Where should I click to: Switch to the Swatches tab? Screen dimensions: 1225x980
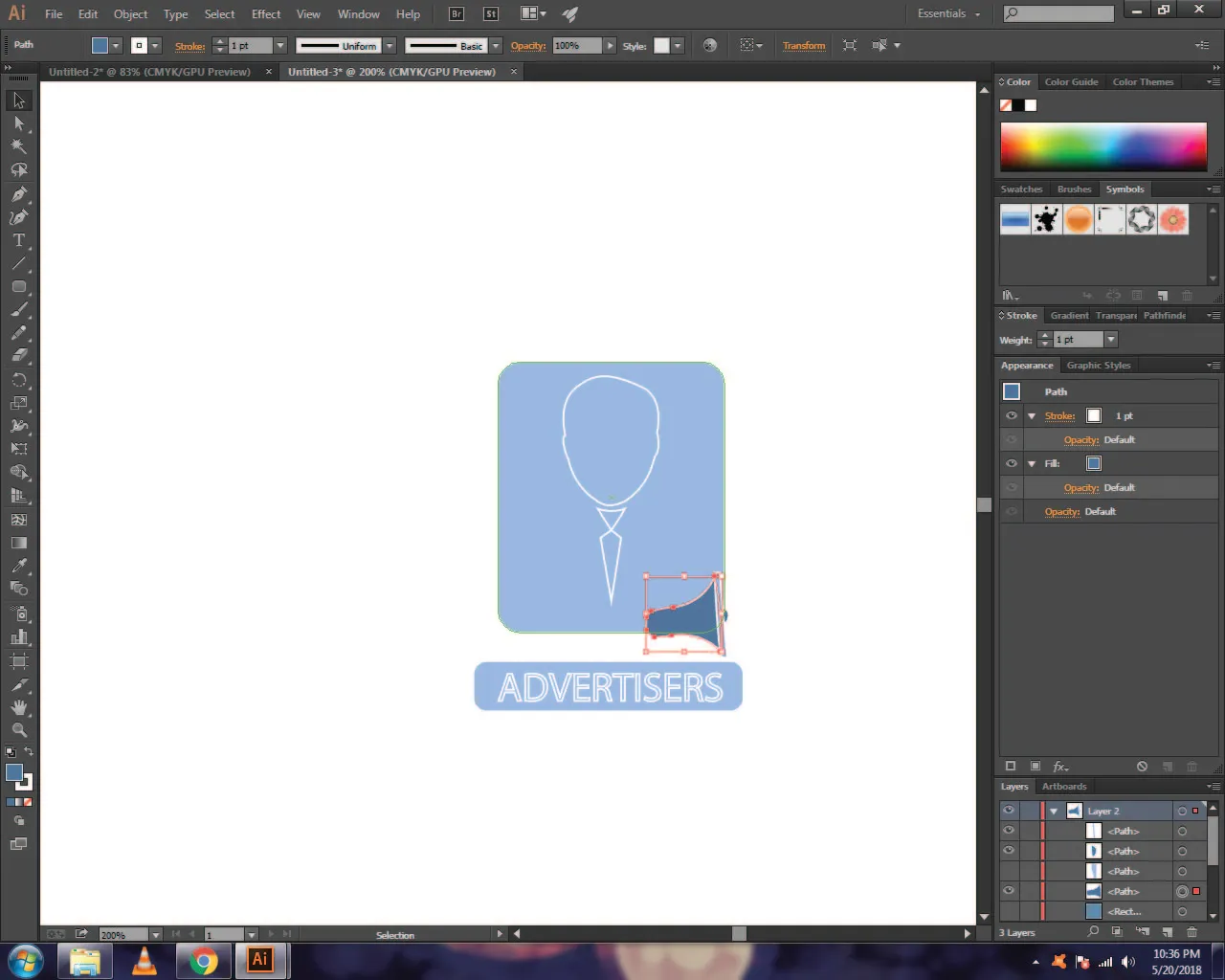click(1021, 189)
